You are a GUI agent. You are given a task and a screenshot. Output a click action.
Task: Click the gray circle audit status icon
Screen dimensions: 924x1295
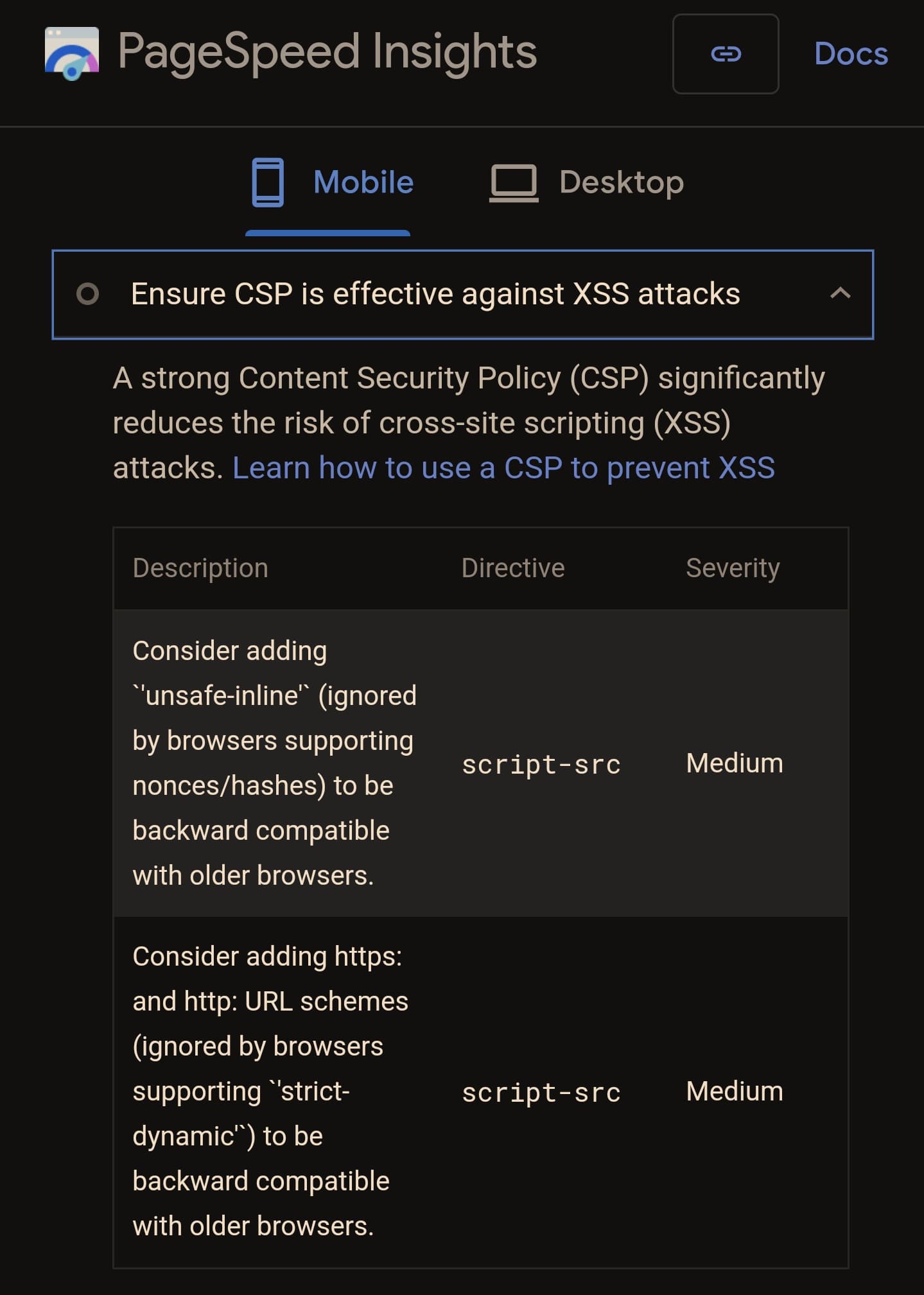[x=87, y=294]
